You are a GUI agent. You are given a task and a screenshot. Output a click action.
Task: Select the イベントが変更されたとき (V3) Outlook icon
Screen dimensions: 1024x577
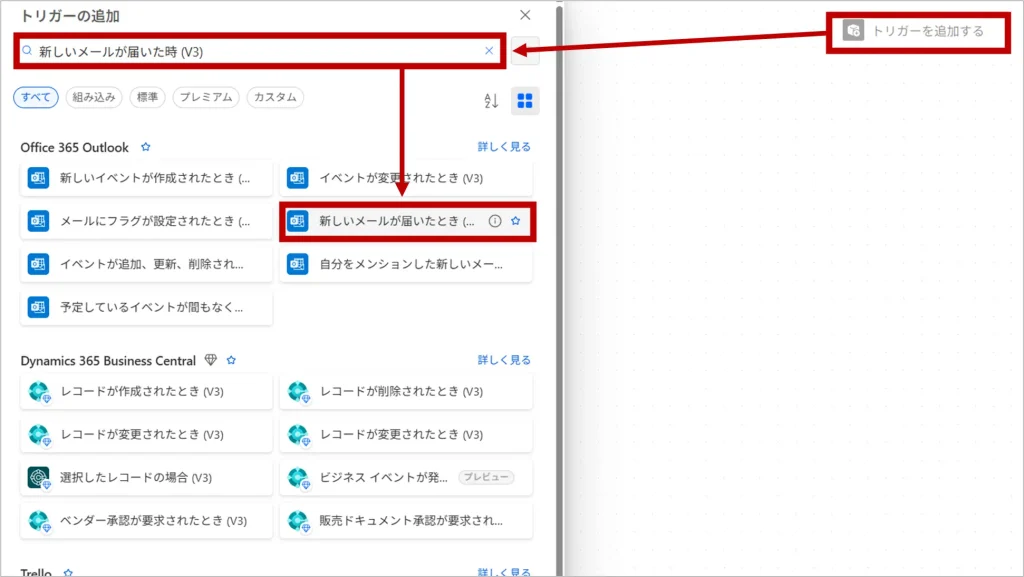pos(297,178)
